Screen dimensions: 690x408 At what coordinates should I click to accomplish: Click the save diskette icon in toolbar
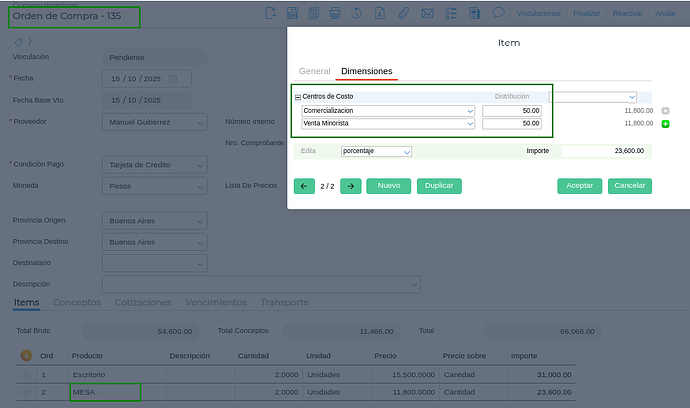coord(292,14)
